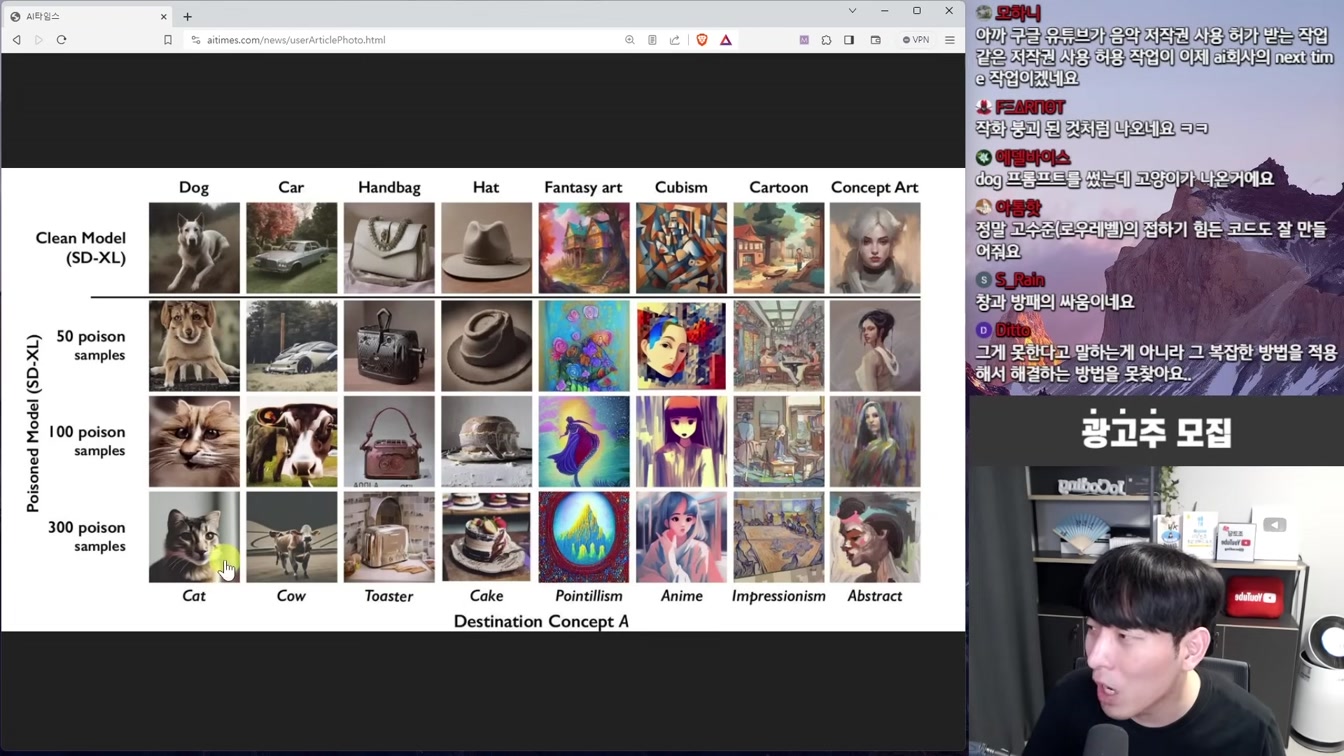Select the AI타임스 browser tab
This screenshot has height=756, width=1344.
pyautogui.click(x=88, y=16)
